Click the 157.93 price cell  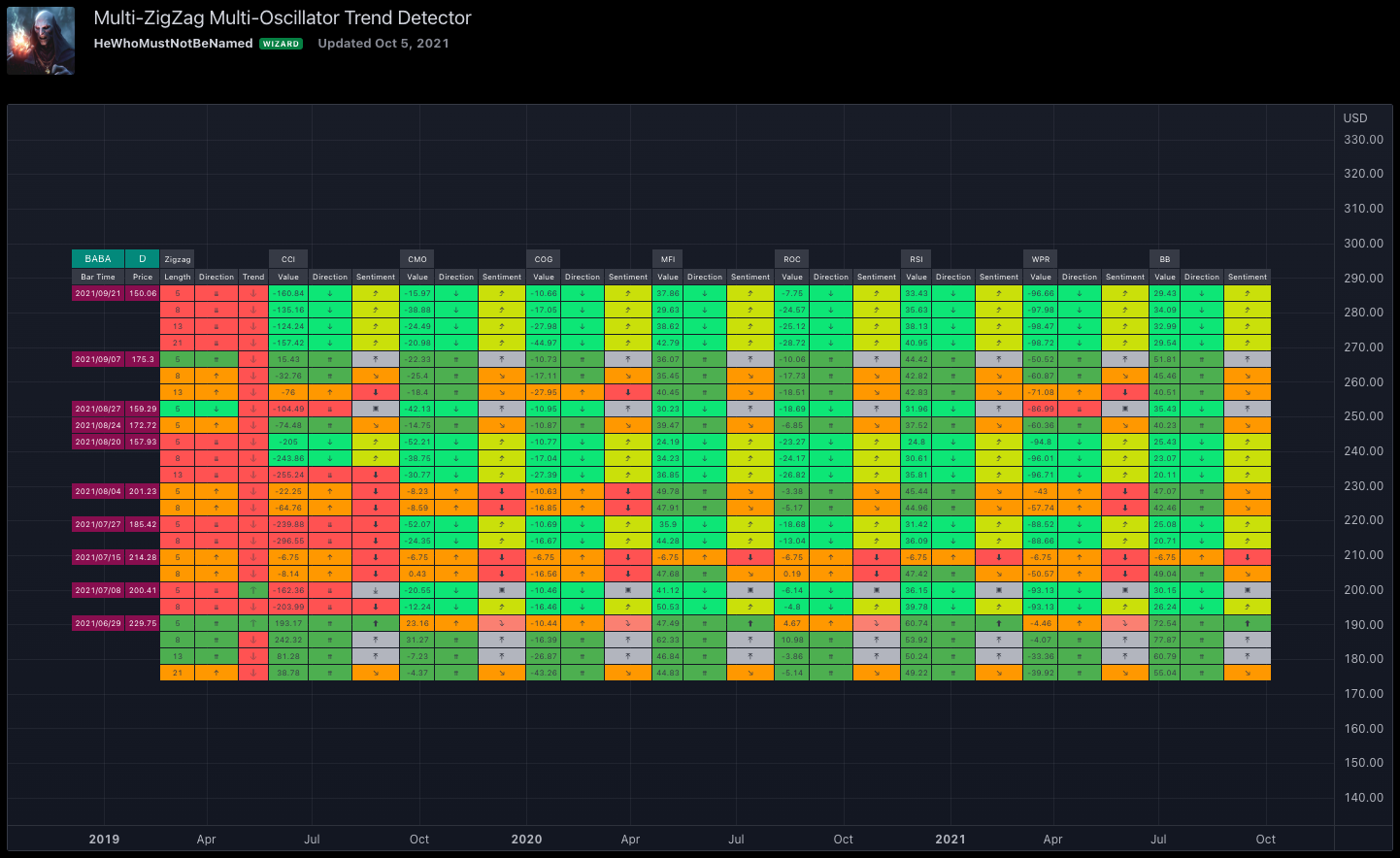[x=143, y=442]
